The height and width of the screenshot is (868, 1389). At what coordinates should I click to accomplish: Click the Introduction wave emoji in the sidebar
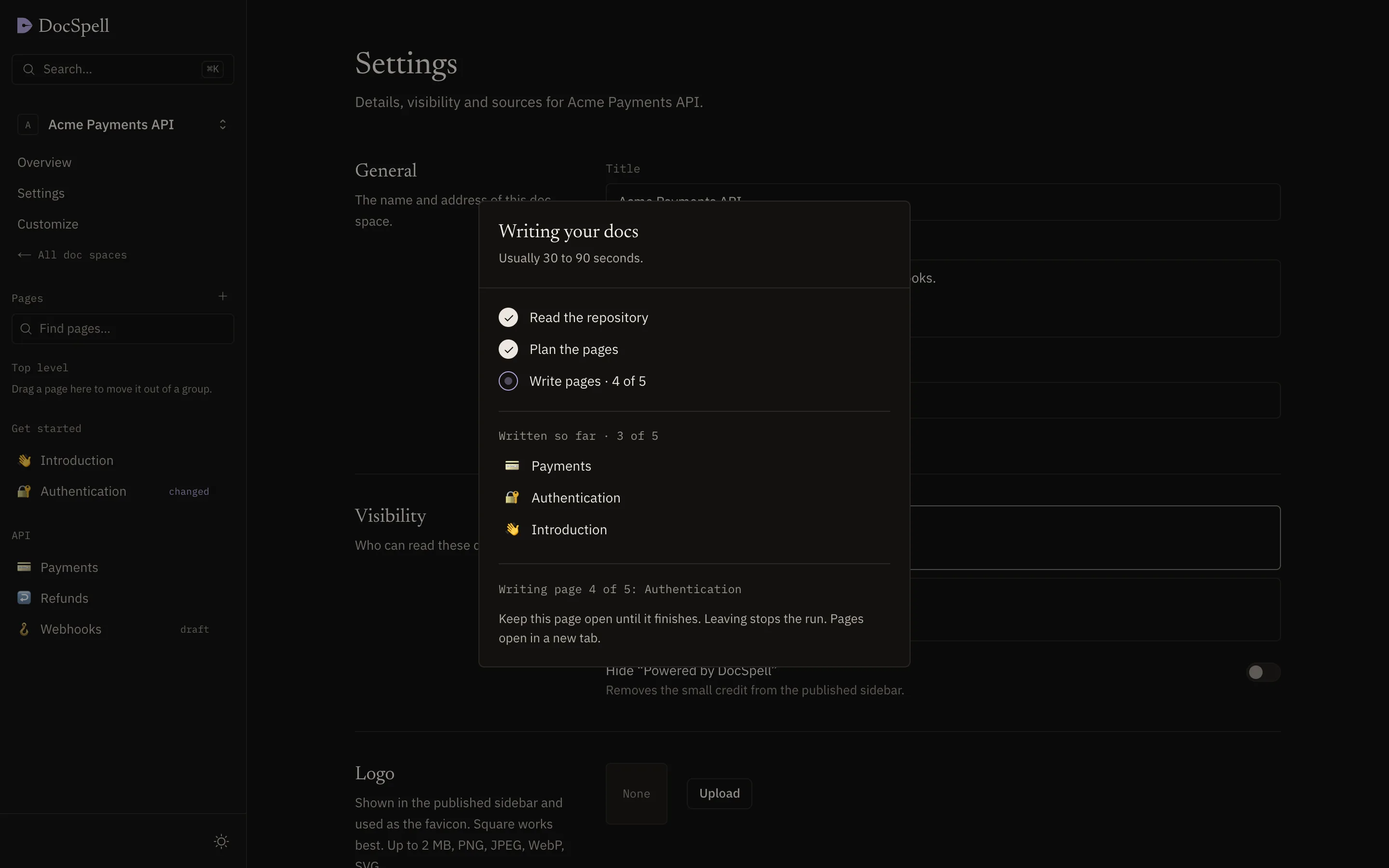24,461
